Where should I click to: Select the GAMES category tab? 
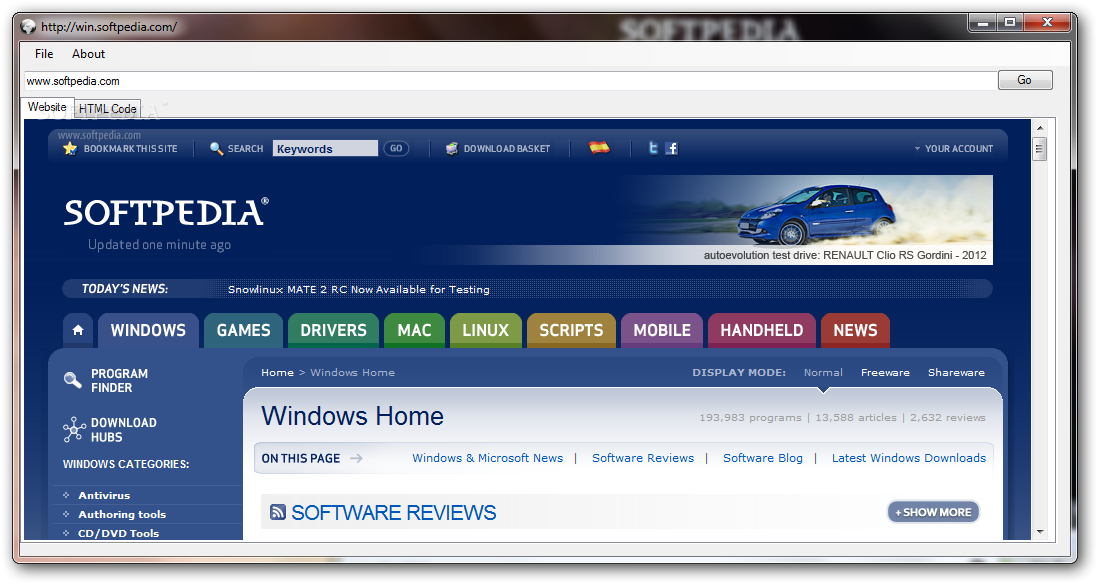pyautogui.click(x=243, y=331)
